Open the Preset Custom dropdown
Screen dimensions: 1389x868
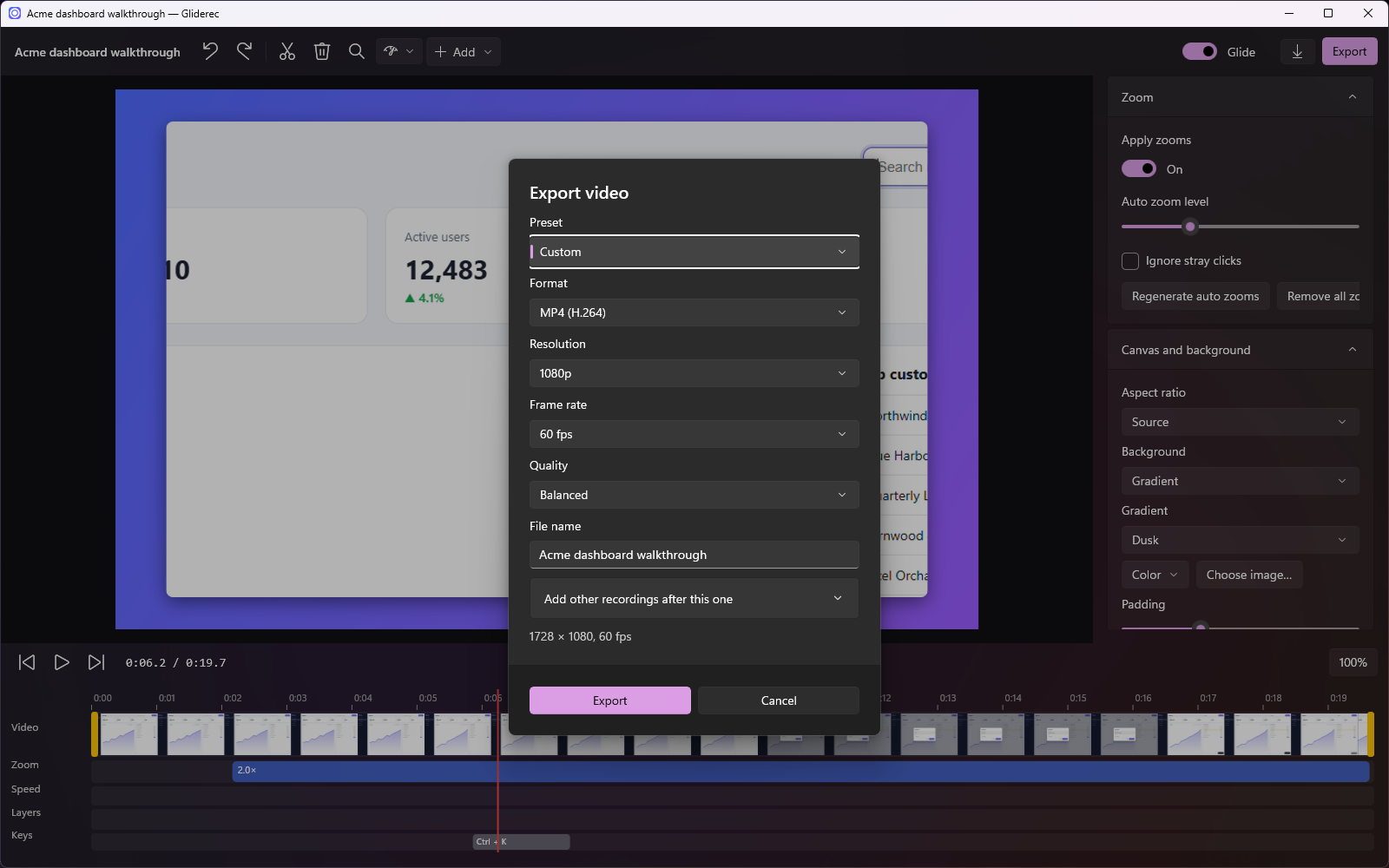(x=694, y=252)
